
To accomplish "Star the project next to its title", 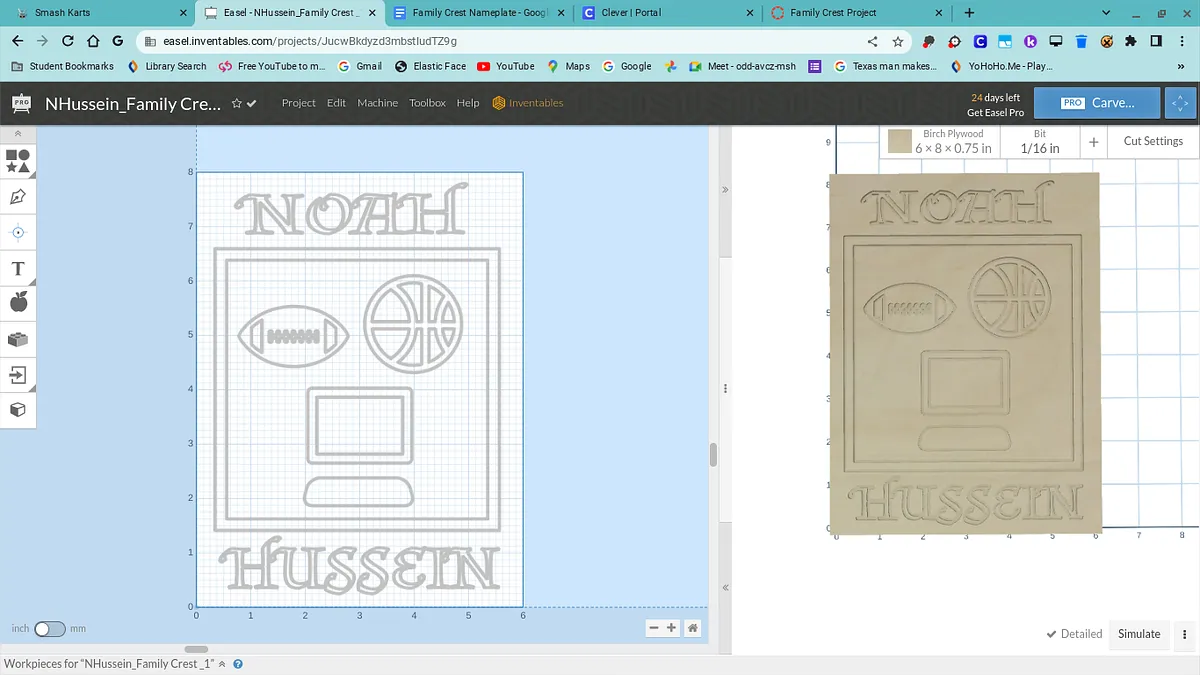I will click(237, 103).
